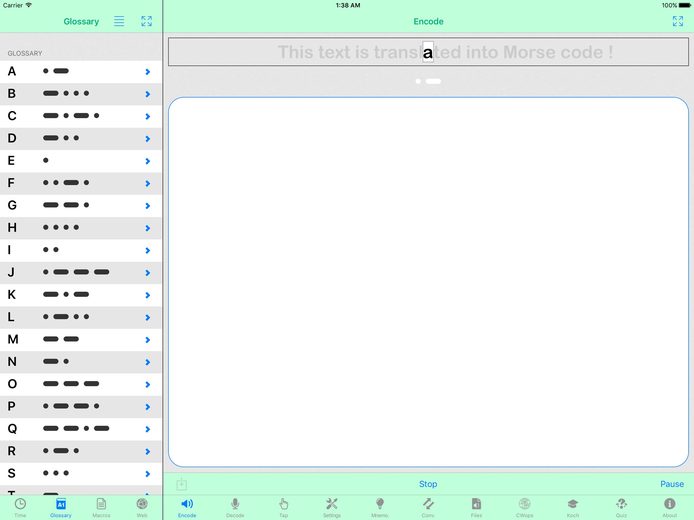This screenshot has width=694, height=520.
Task: Select the letter P glossary row
Action: click(81, 406)
